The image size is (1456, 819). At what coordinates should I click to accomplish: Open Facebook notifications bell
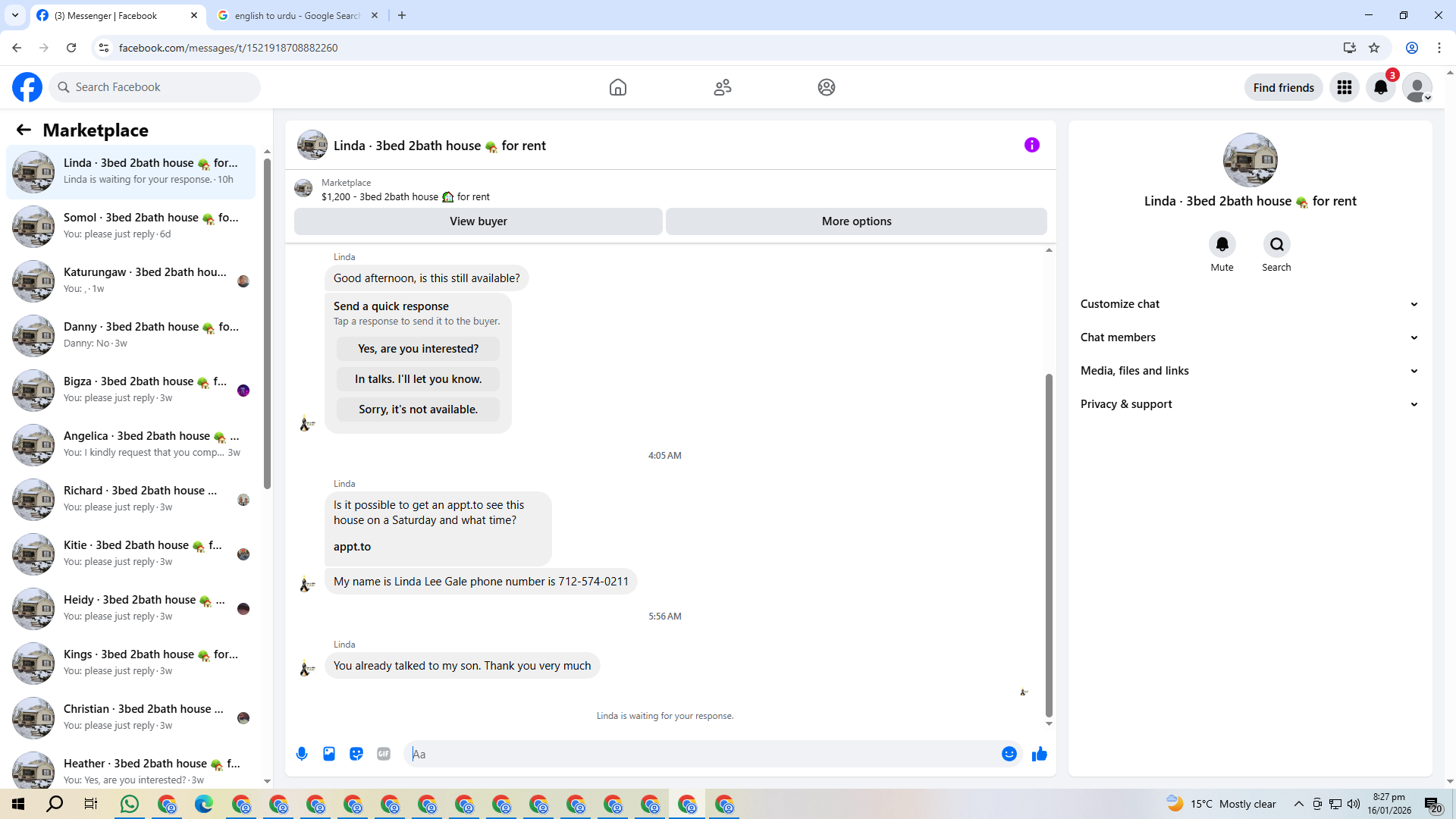[1380, 87]
